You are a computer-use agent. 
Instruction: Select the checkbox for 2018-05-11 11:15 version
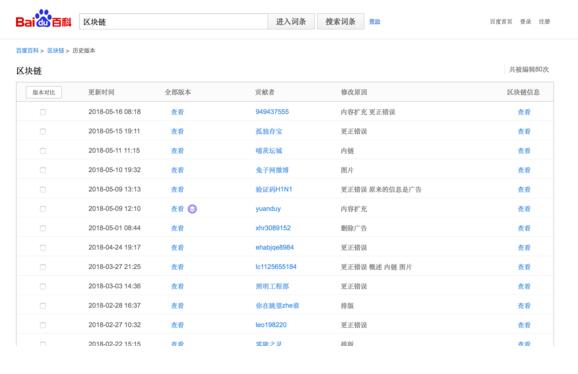tap(43, 151)
